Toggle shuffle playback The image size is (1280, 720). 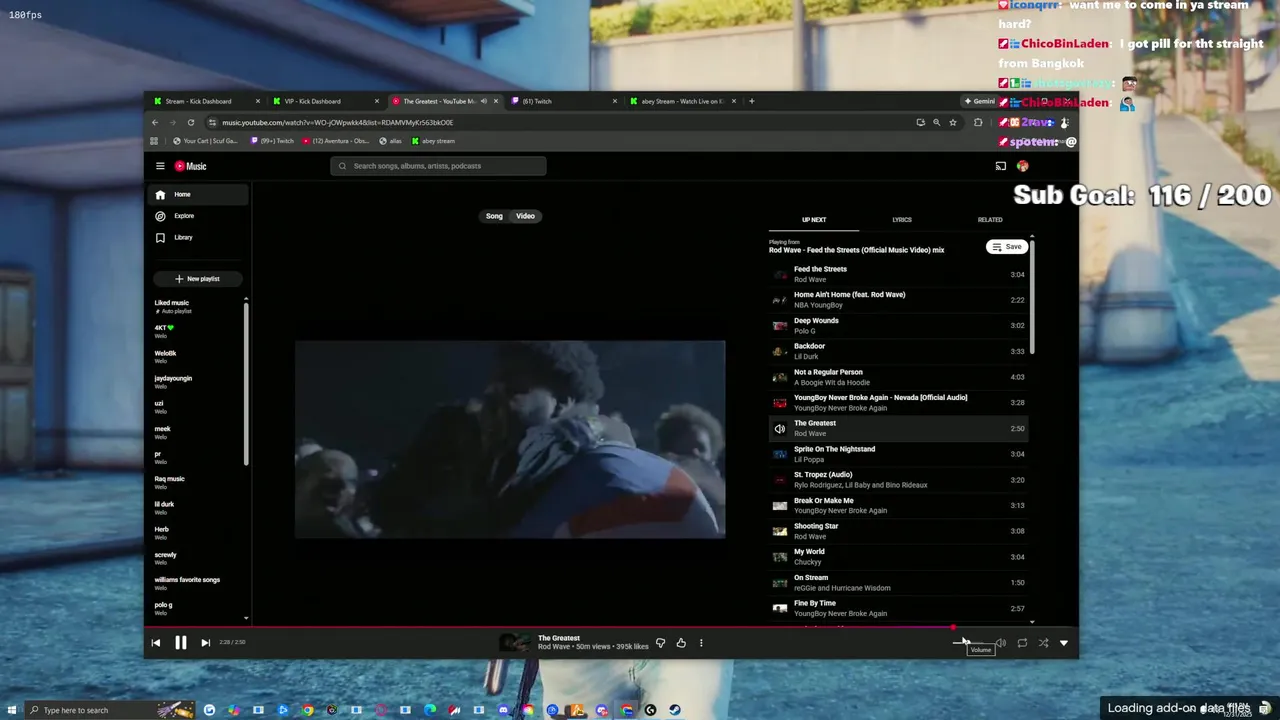click(x=1043, y=643)
